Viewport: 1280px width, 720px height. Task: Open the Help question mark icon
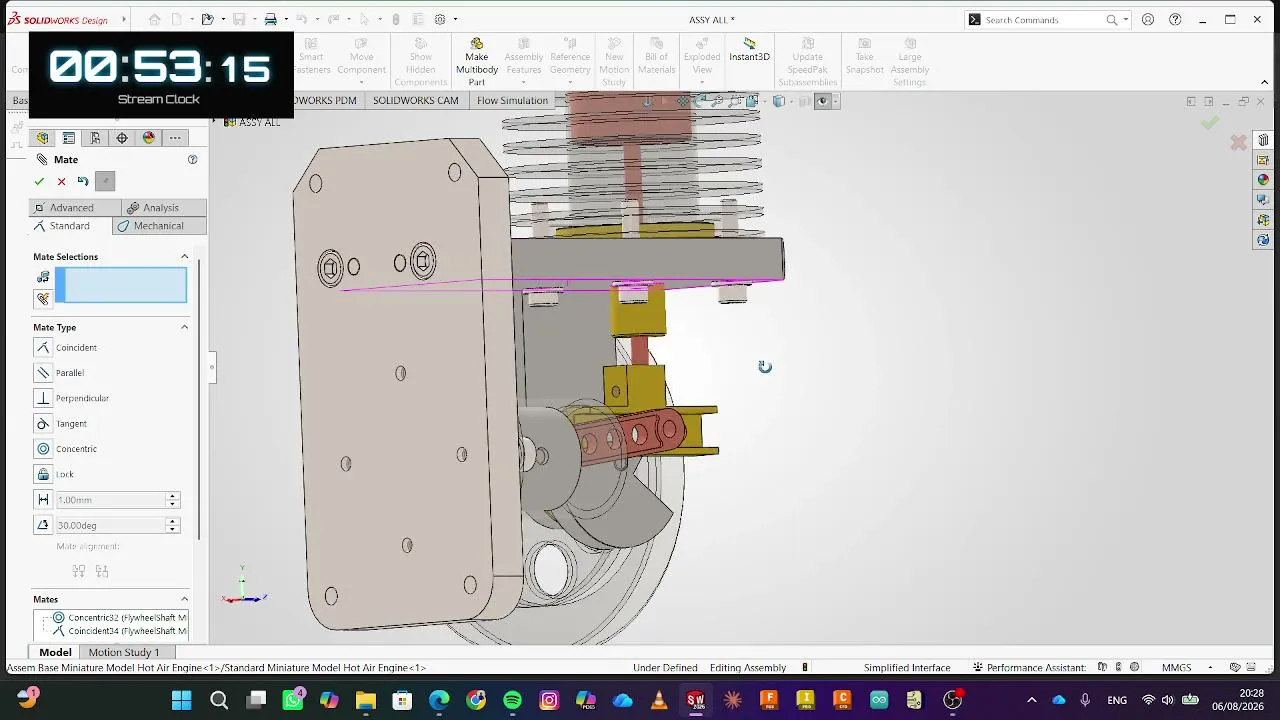coord(1175,20)
